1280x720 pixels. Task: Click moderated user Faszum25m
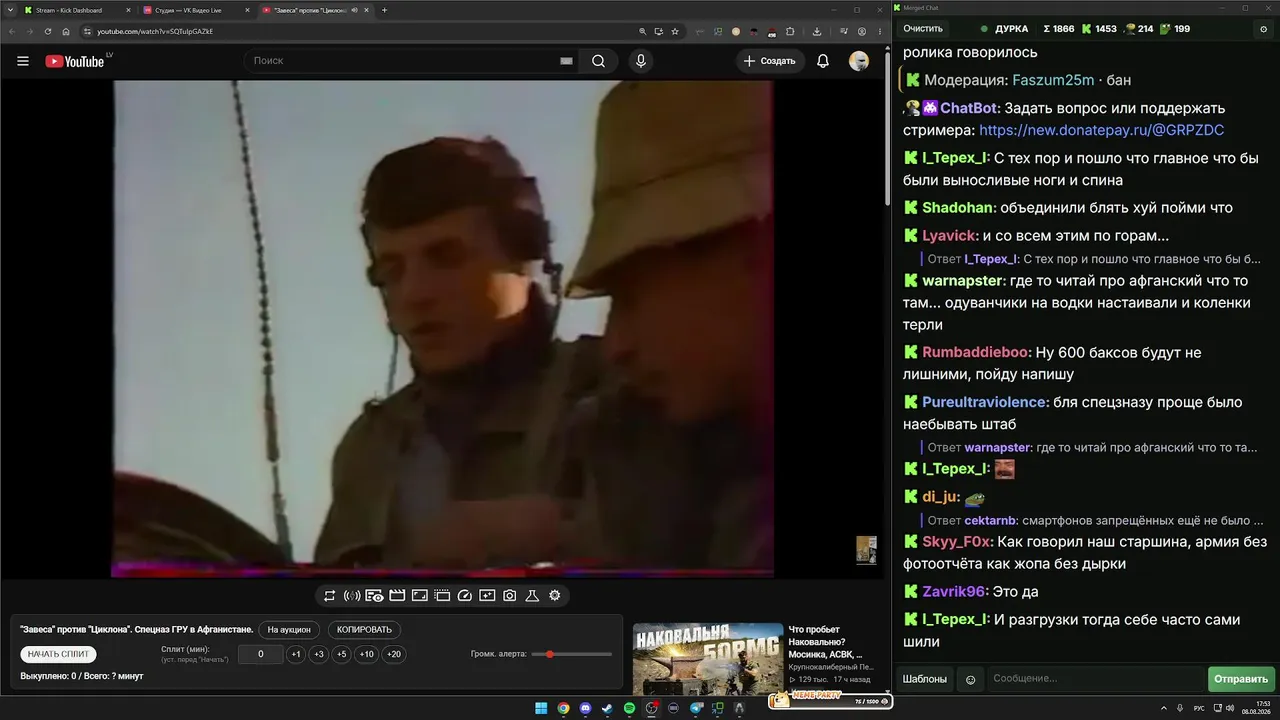pos(1053,80)
